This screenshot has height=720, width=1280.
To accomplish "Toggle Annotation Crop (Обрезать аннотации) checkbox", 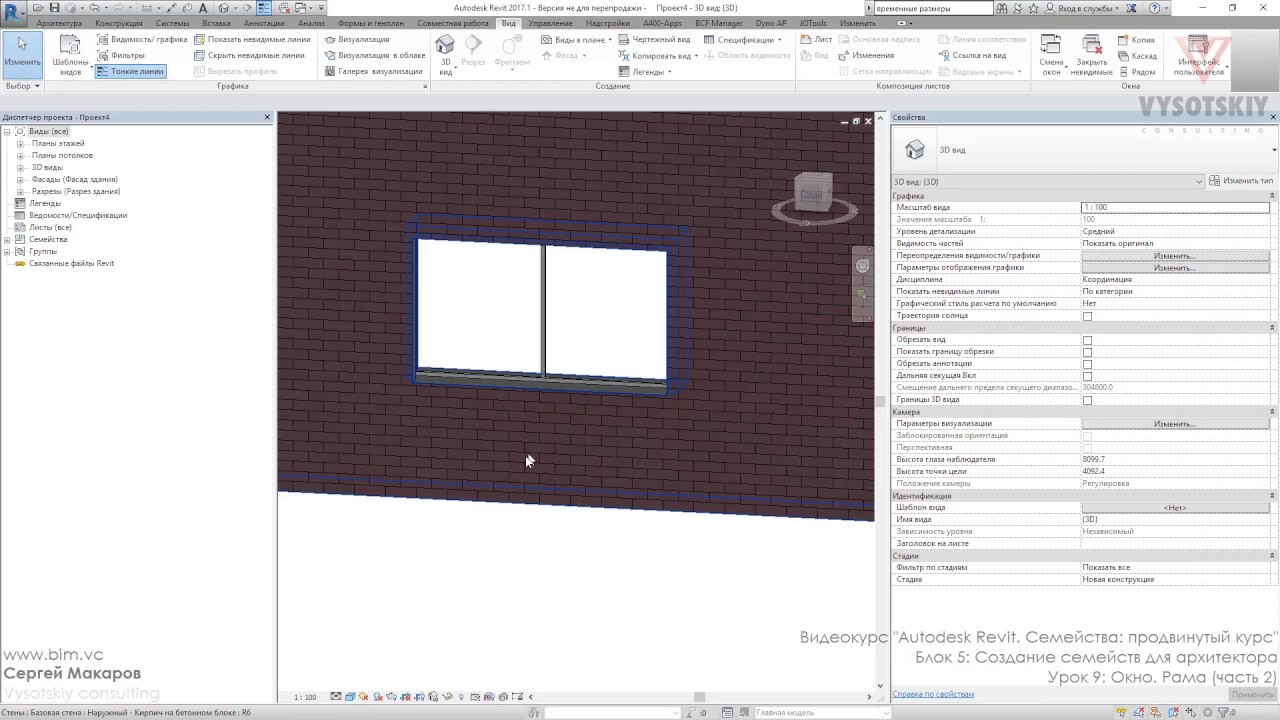I will [1087, 364].
